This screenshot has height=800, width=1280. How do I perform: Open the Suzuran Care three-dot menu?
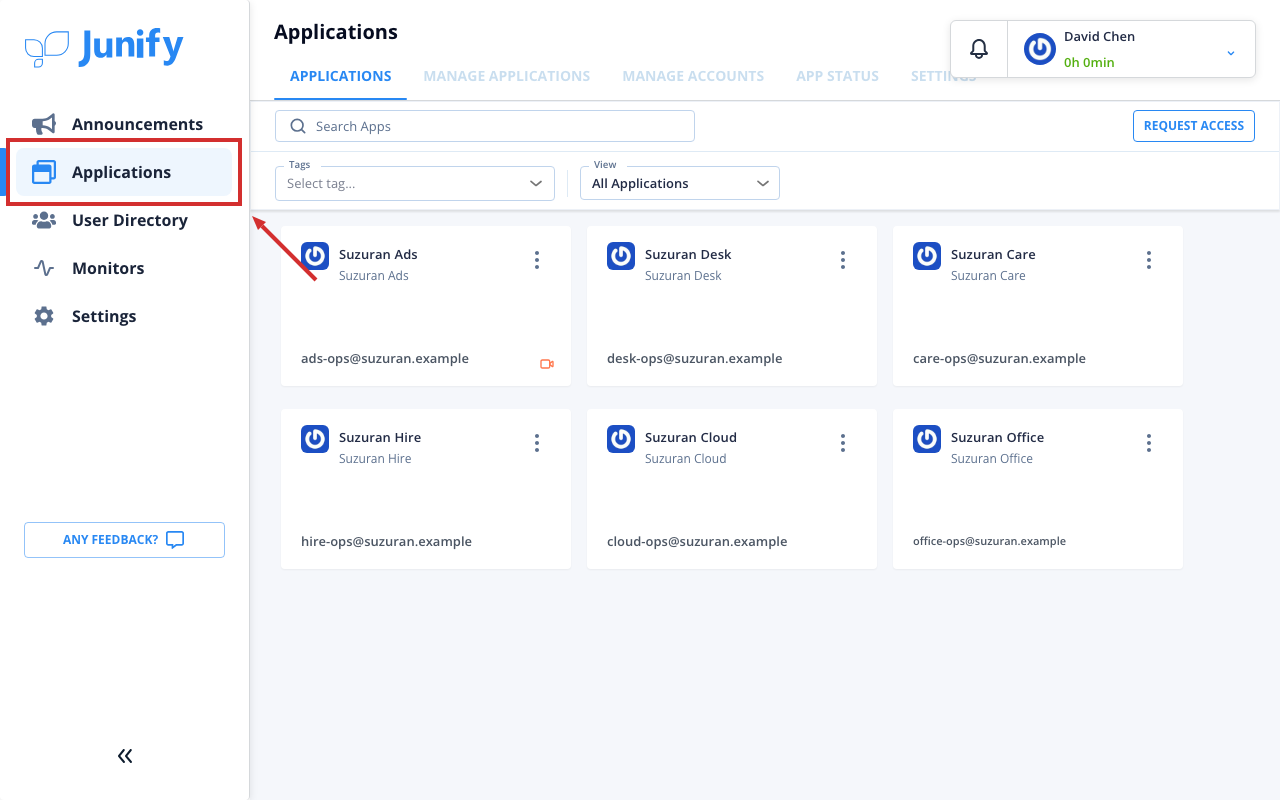tap(1149, 260)
